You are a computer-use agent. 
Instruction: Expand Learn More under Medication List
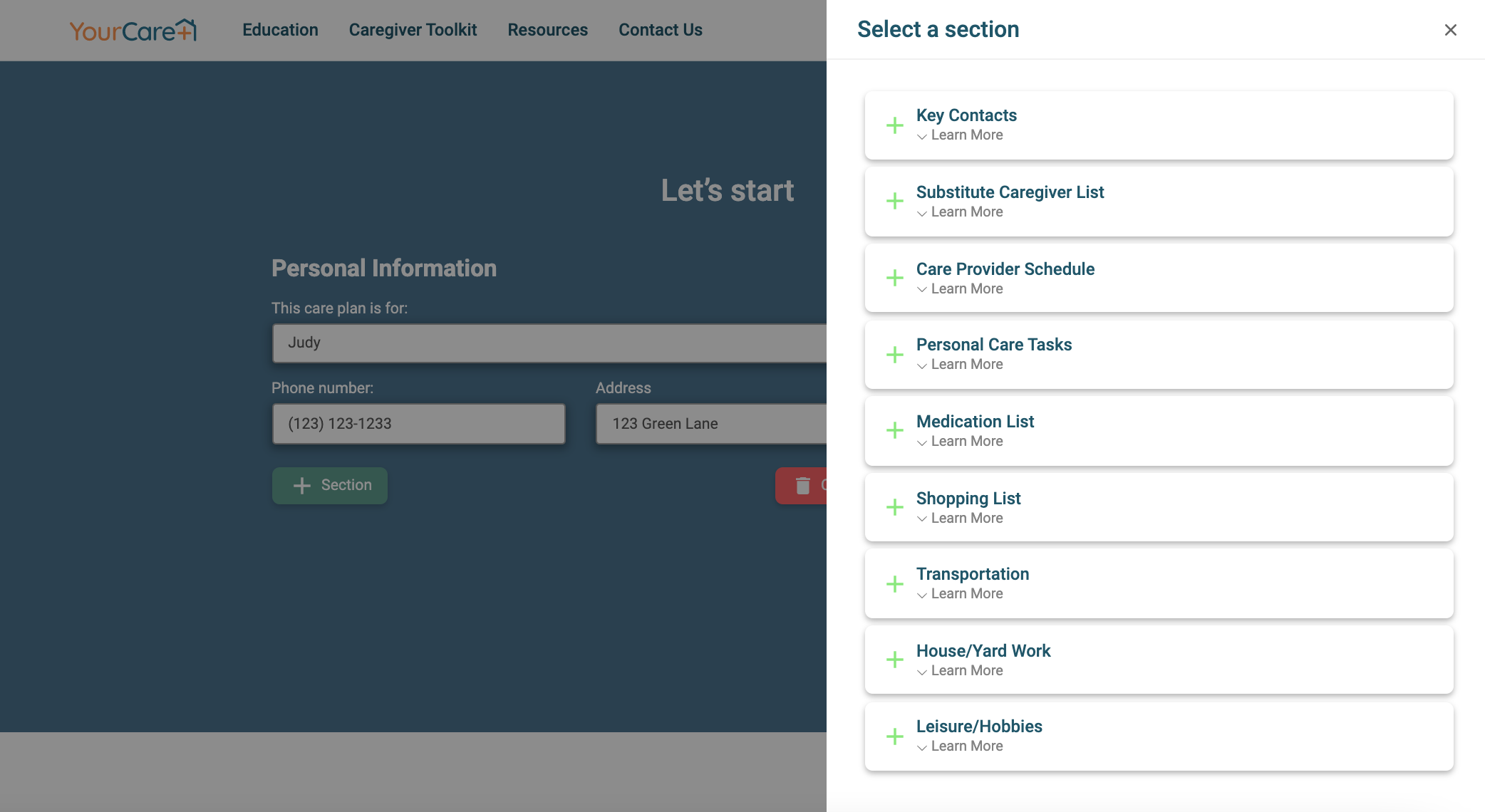click(x=960, y=442)
